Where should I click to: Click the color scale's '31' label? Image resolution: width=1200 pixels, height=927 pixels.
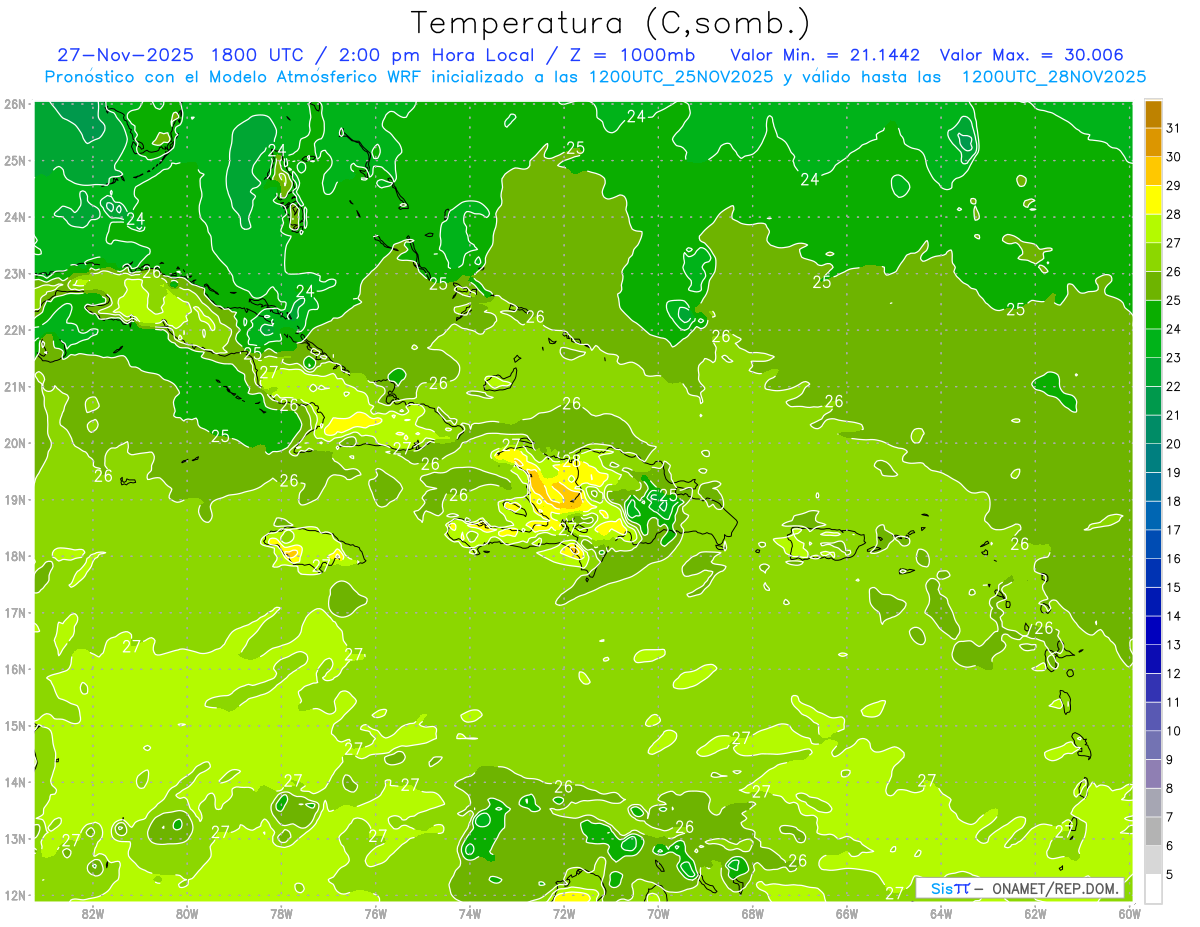tap(1174, 128)
